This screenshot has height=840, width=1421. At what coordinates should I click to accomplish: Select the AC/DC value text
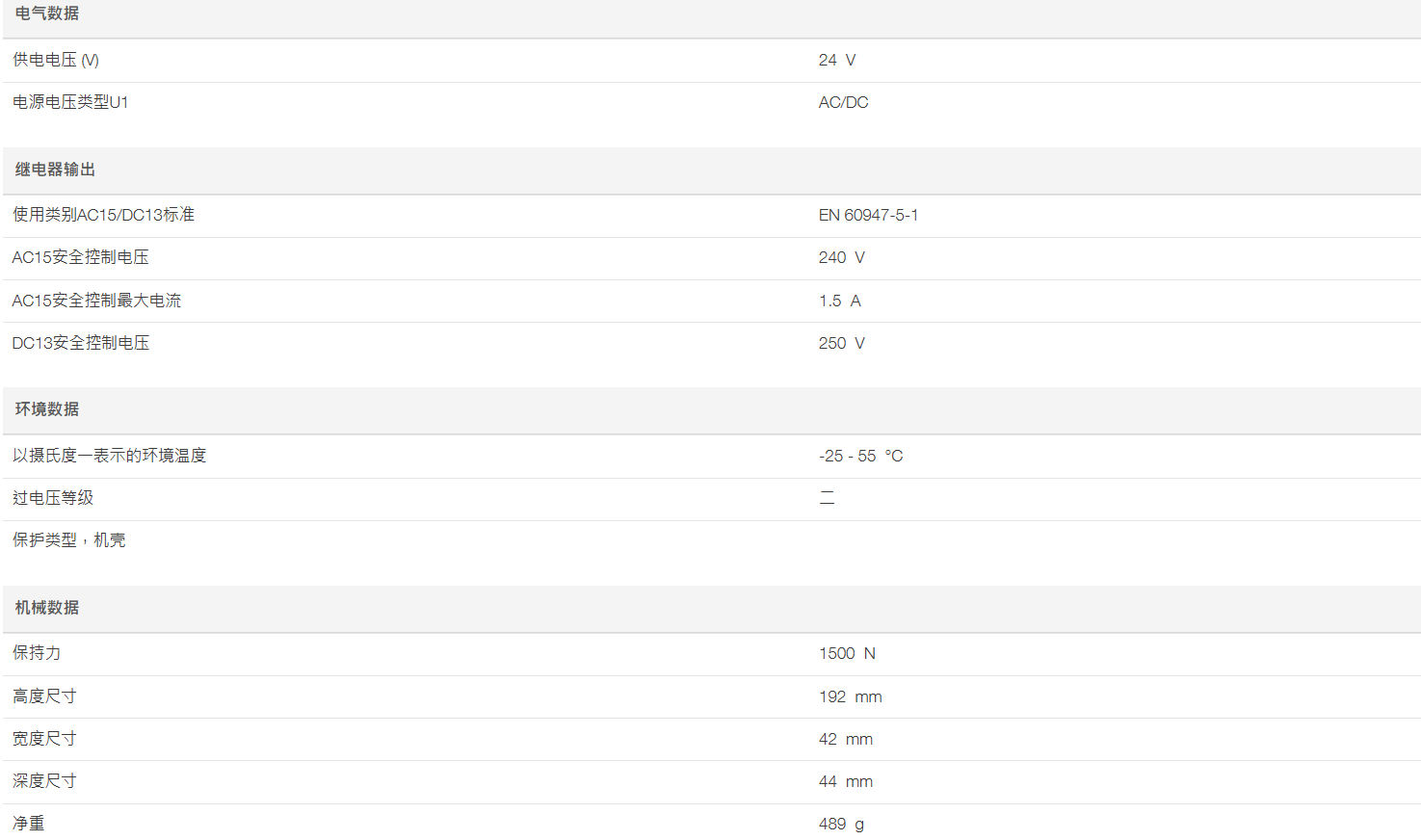844,102
